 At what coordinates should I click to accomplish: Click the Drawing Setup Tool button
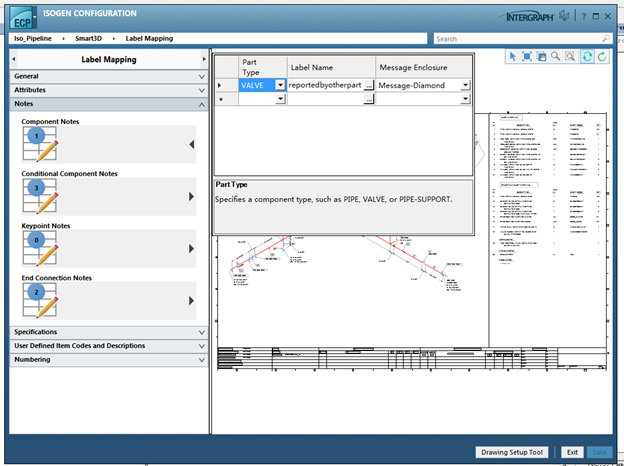coord(512,452)
